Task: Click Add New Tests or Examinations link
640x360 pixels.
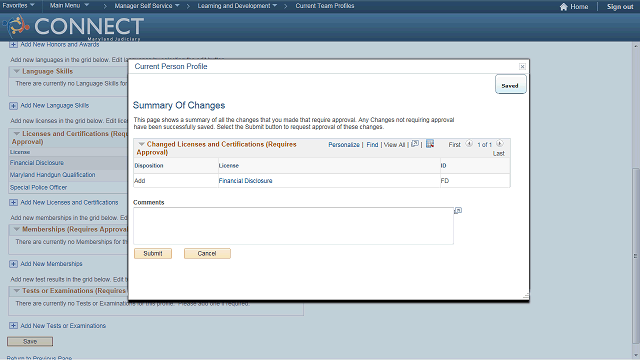Action: coord(63,326)
